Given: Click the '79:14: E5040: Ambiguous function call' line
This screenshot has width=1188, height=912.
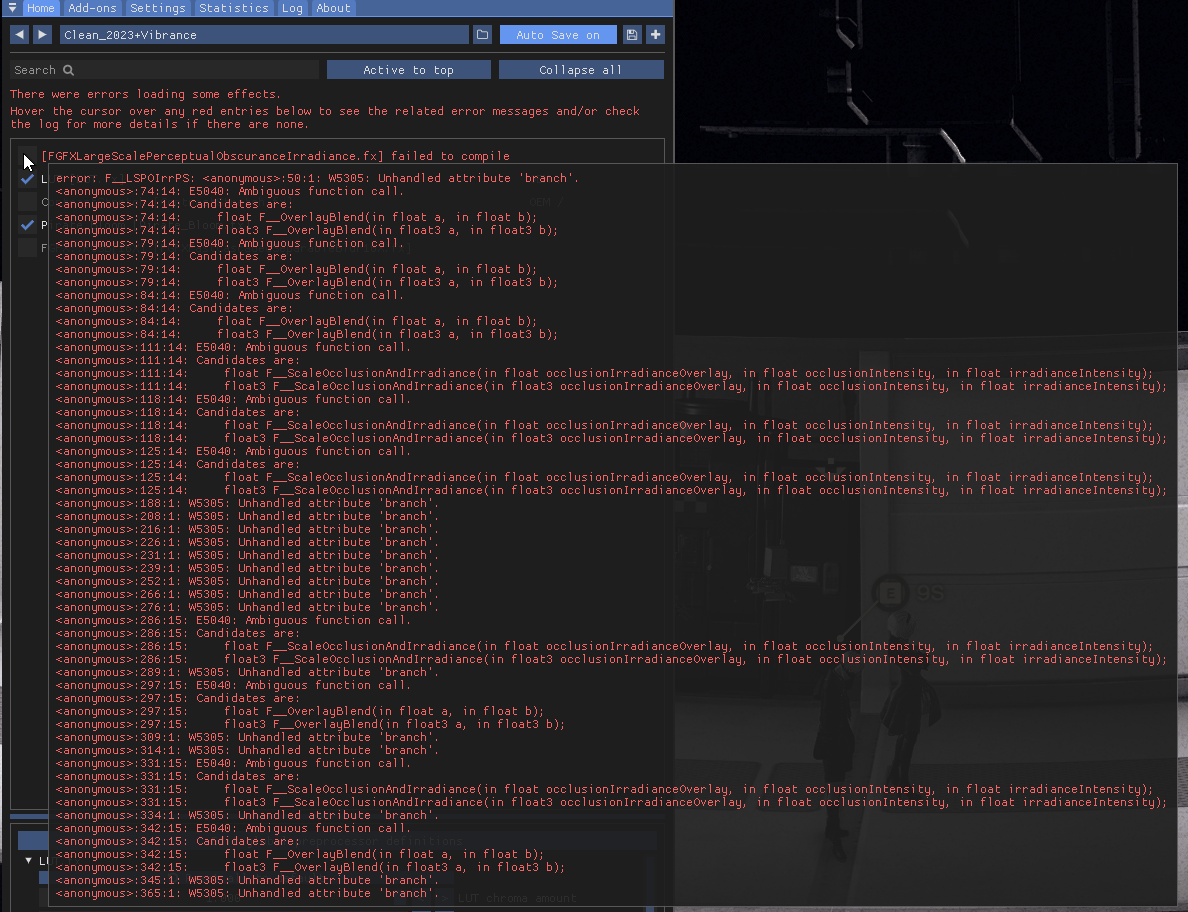Looking at the screenshot, I should (230, 243).
